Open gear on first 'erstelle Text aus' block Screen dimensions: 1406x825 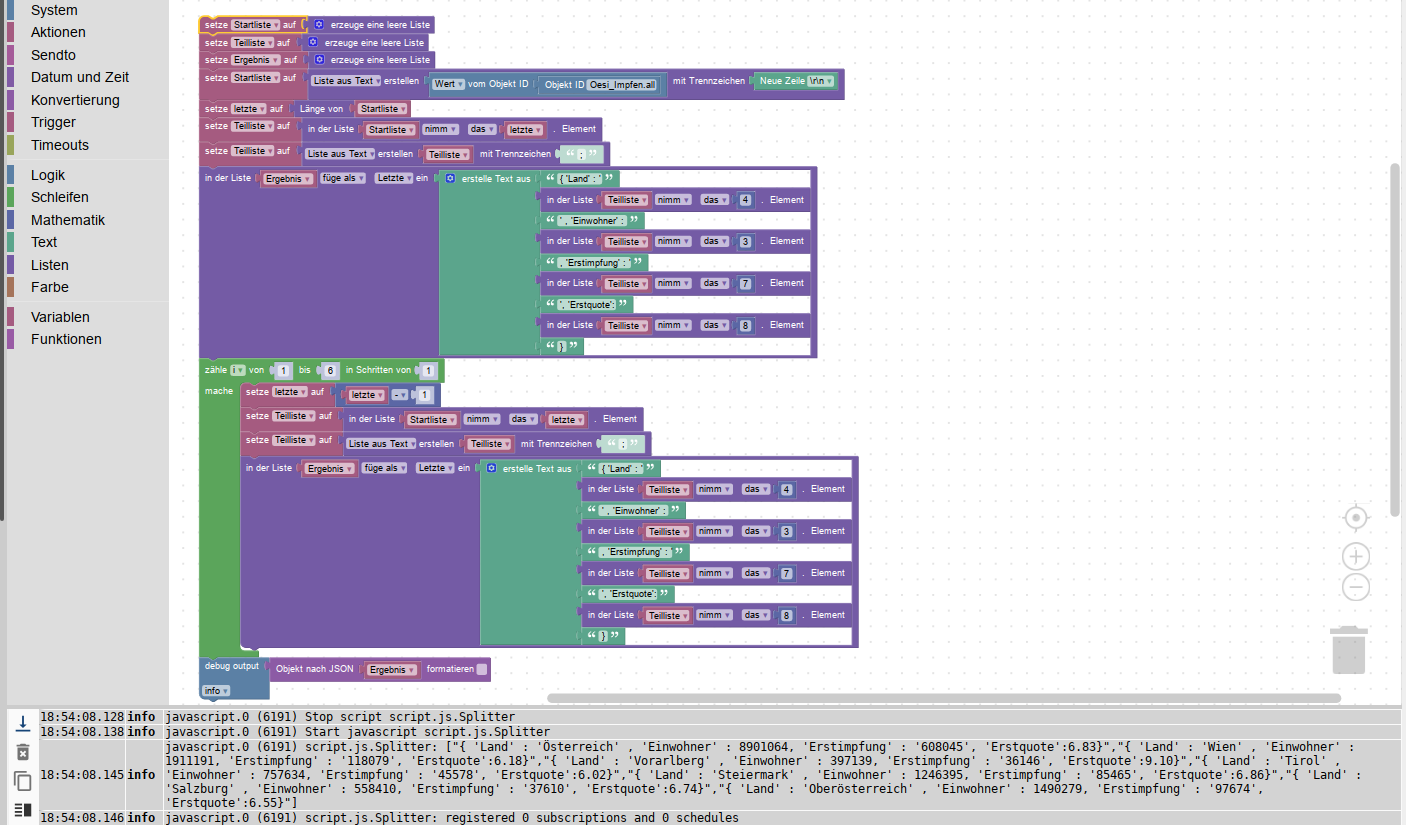(451, 178)
